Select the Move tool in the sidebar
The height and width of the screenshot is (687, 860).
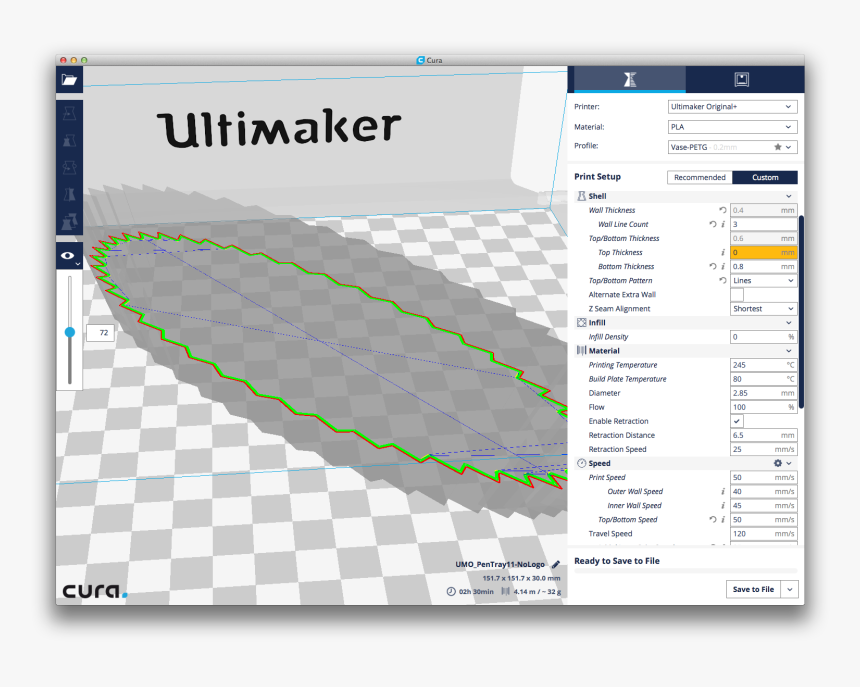(x=69, y=112)
